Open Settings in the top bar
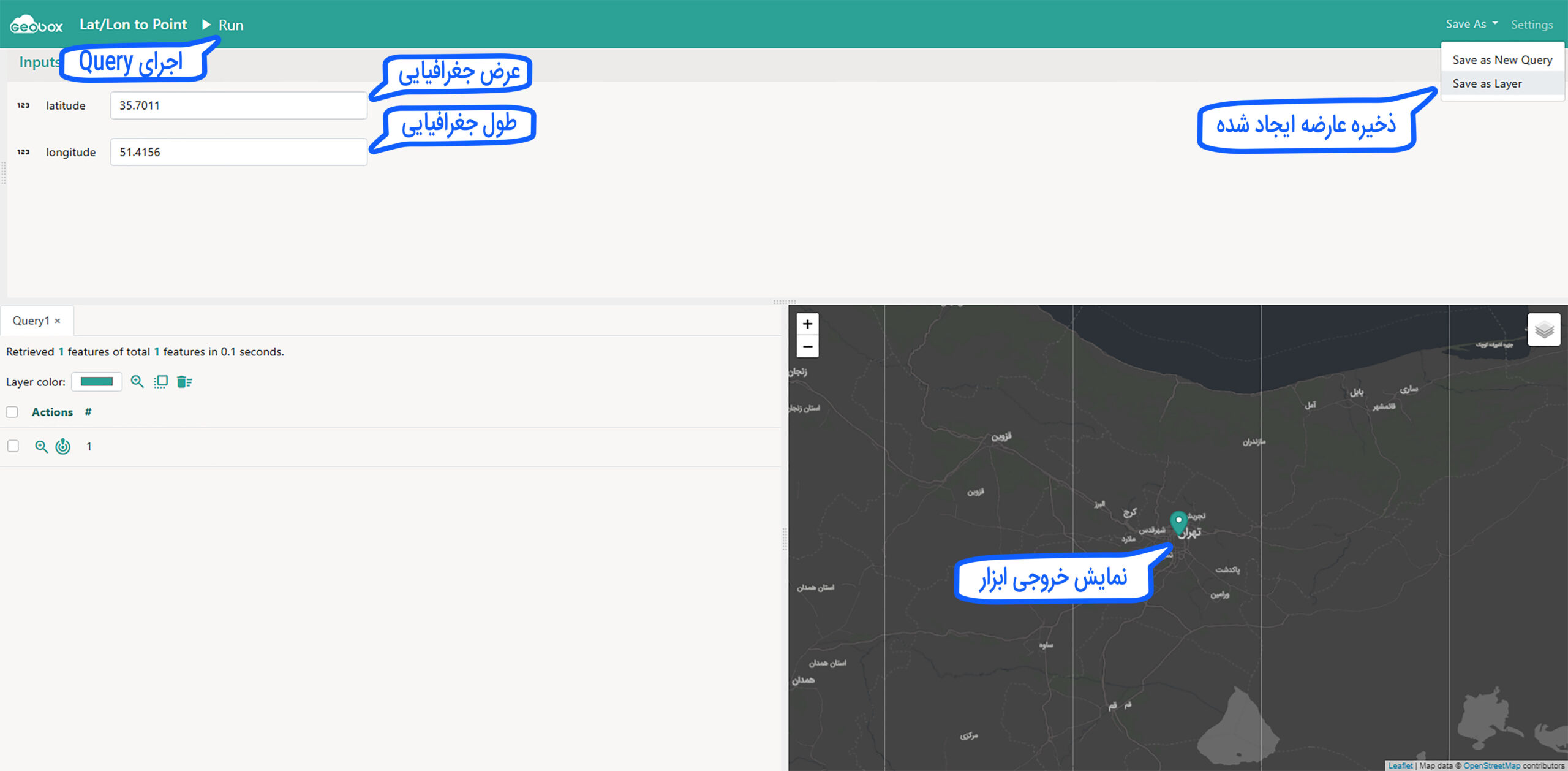This screenshot has height=771, width=1568. (1531, 25)
